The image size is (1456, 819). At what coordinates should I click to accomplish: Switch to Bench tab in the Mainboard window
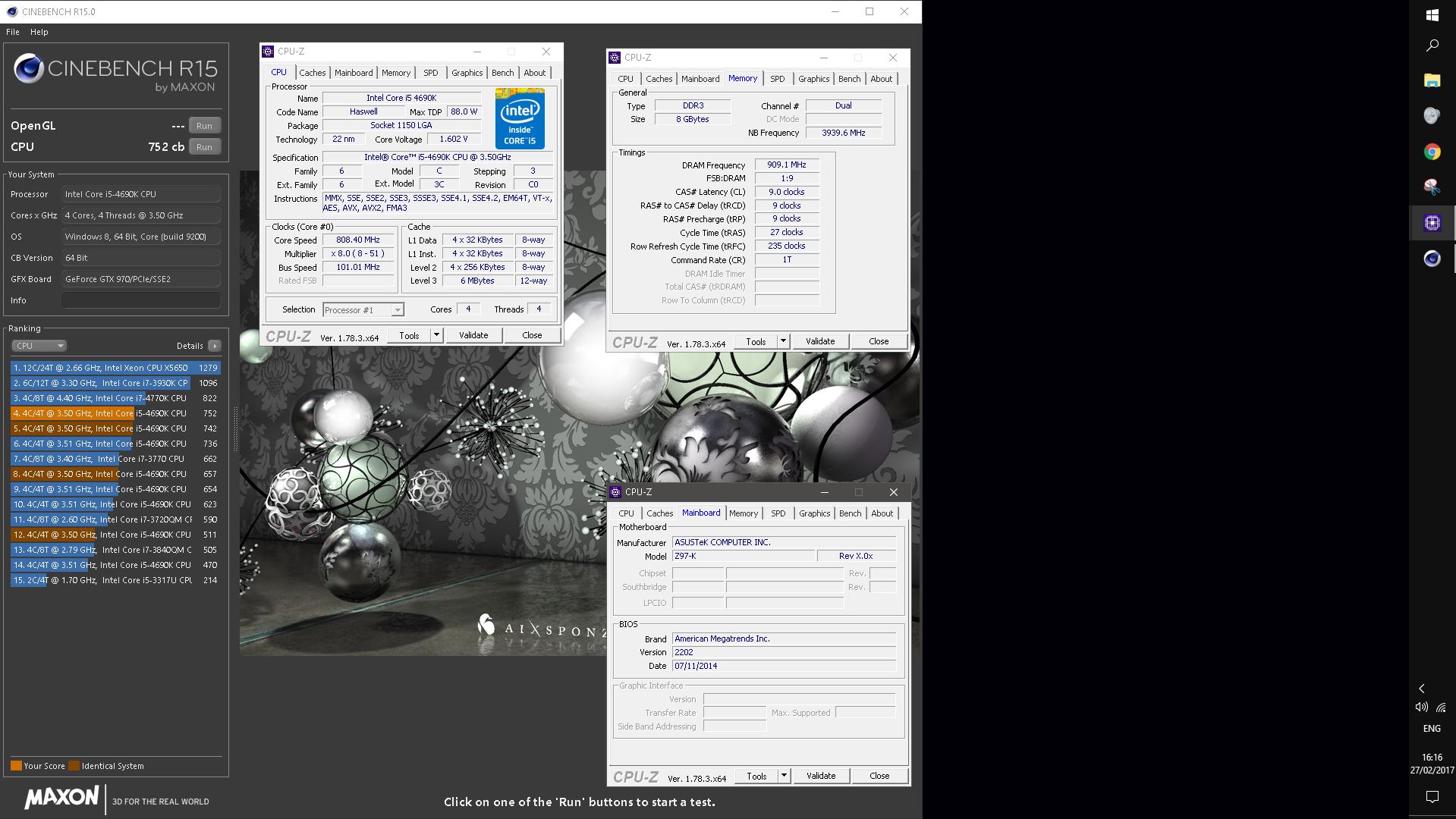pyautogui.click(x=851, y=513)
